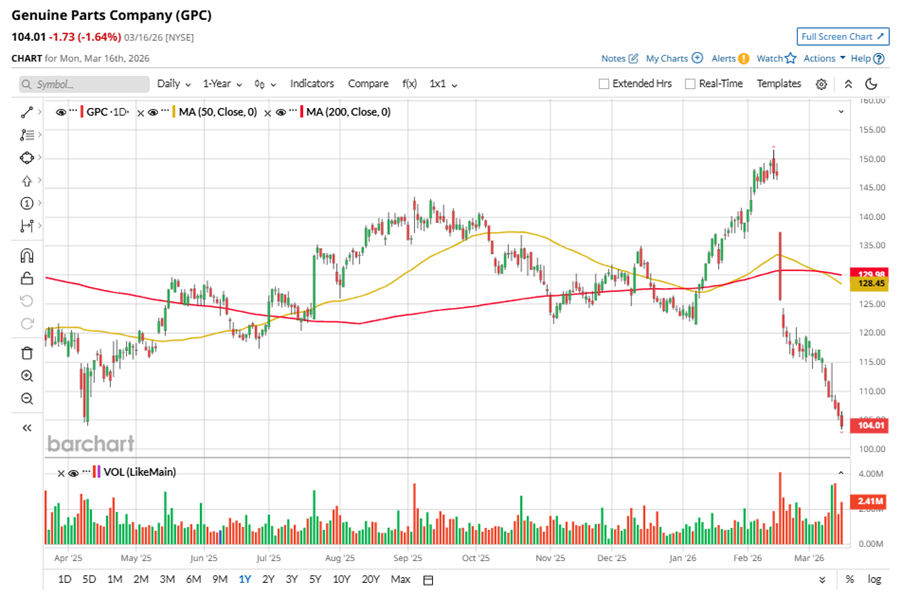The image size is (902, 599).
Task: Choose the shapes drawing tool
Action: click(26, 158)
